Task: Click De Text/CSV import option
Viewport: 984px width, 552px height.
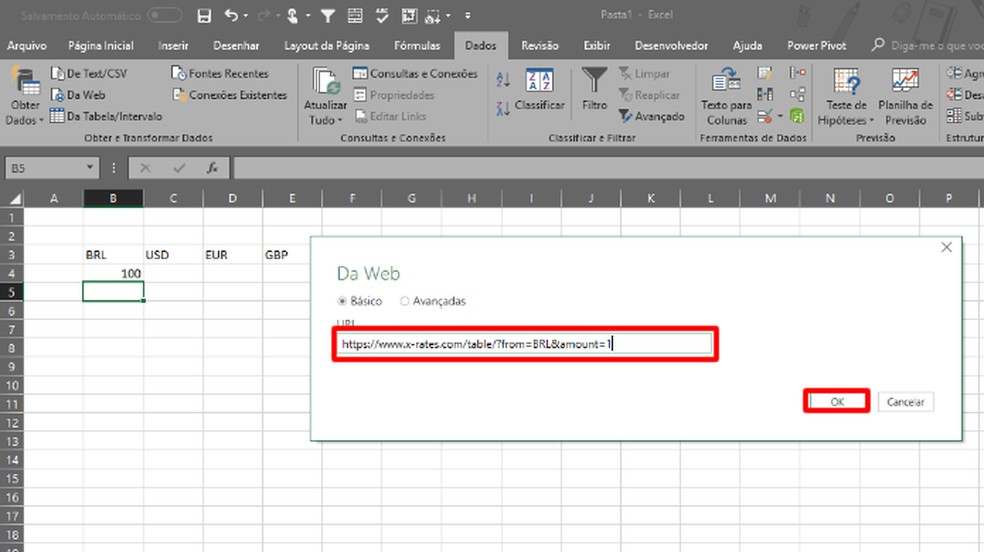Action: 89,74
